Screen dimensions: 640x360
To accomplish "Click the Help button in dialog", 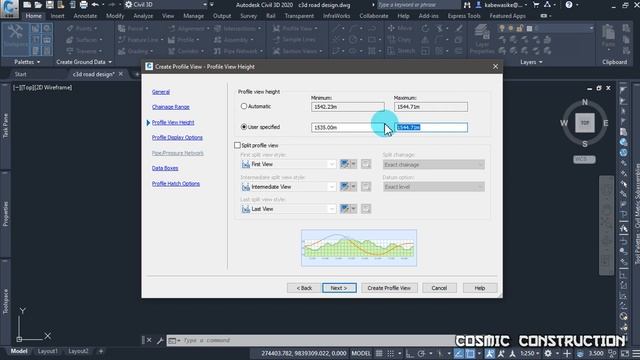I will (480, 288).
